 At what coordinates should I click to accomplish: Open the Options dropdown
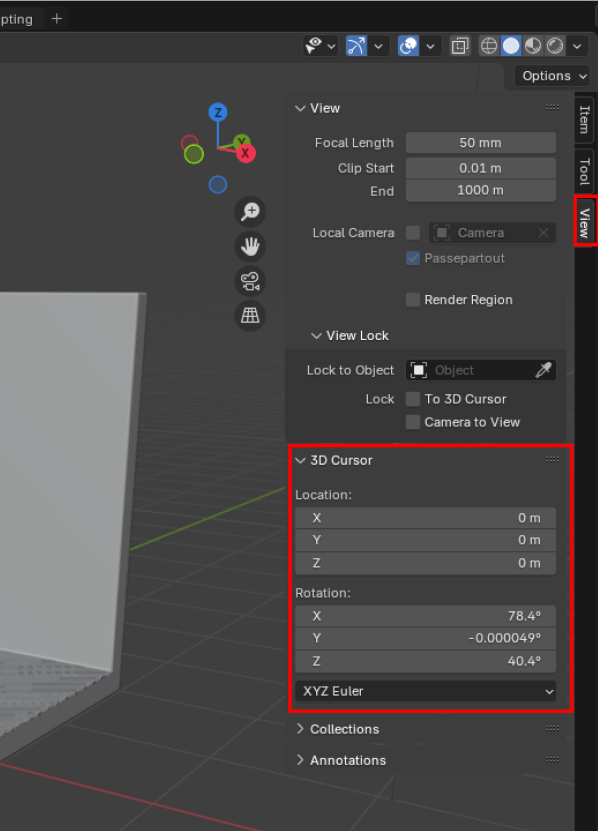click(552, 76)
